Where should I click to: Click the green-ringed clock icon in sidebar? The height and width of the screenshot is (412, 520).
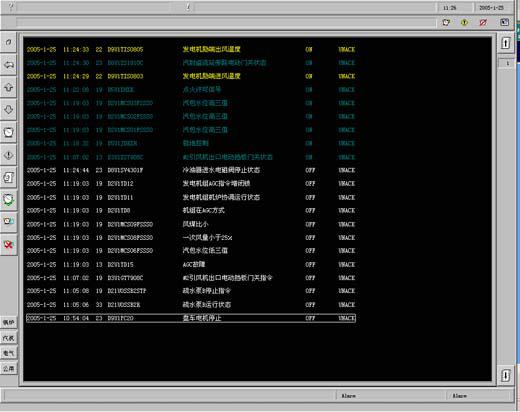pyautogui.click(x=9, y=200)
